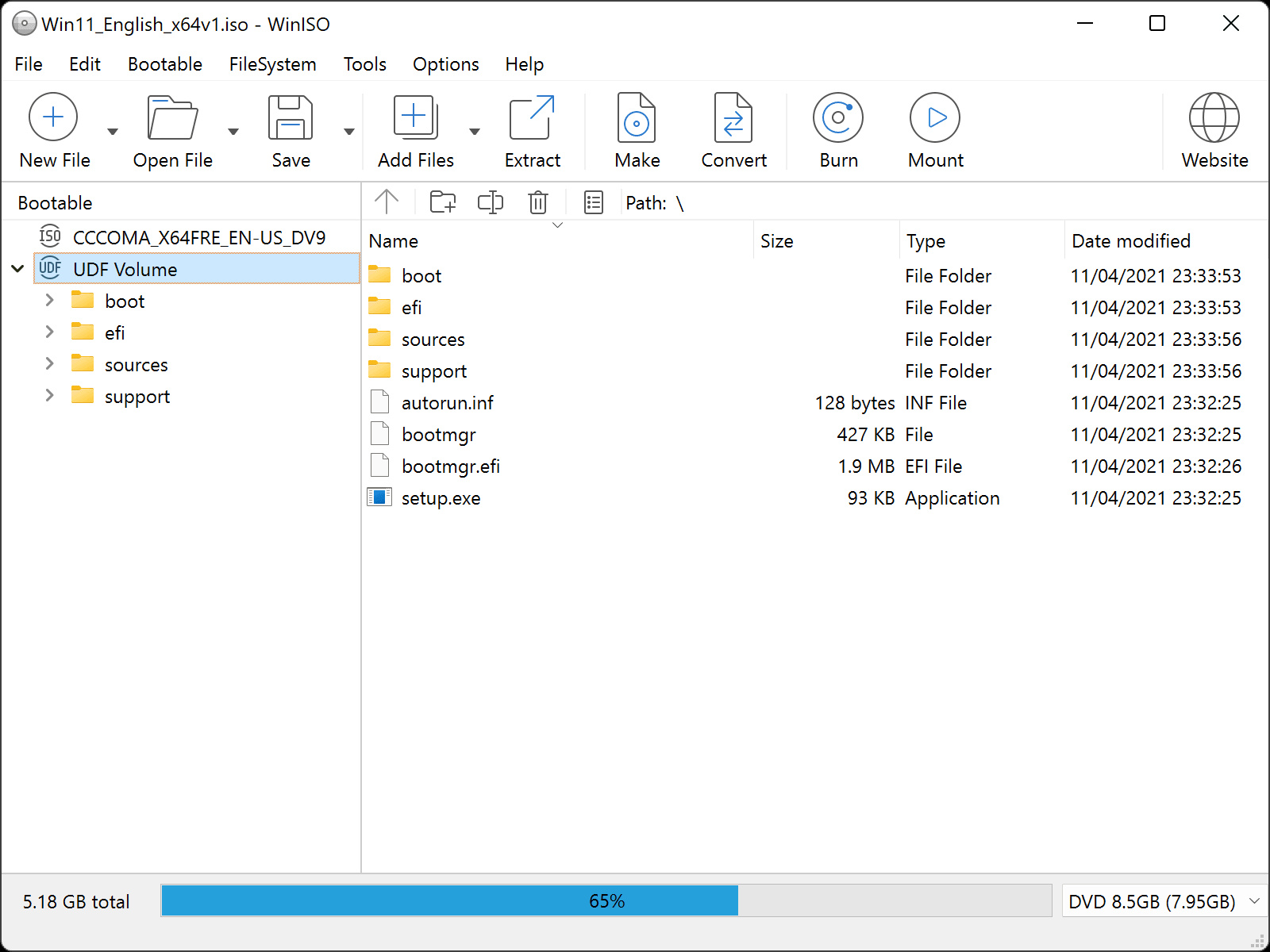Expand the sources folder in tree

[x=49, y=364]
